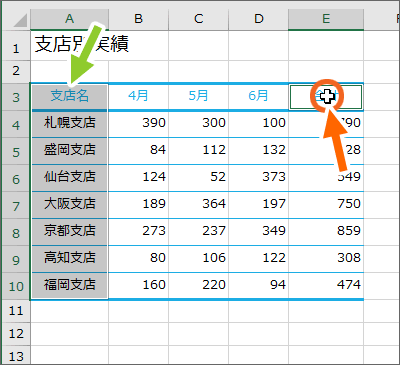Select column A header
This screenshot has width=400, height=365.
[69, 19]
